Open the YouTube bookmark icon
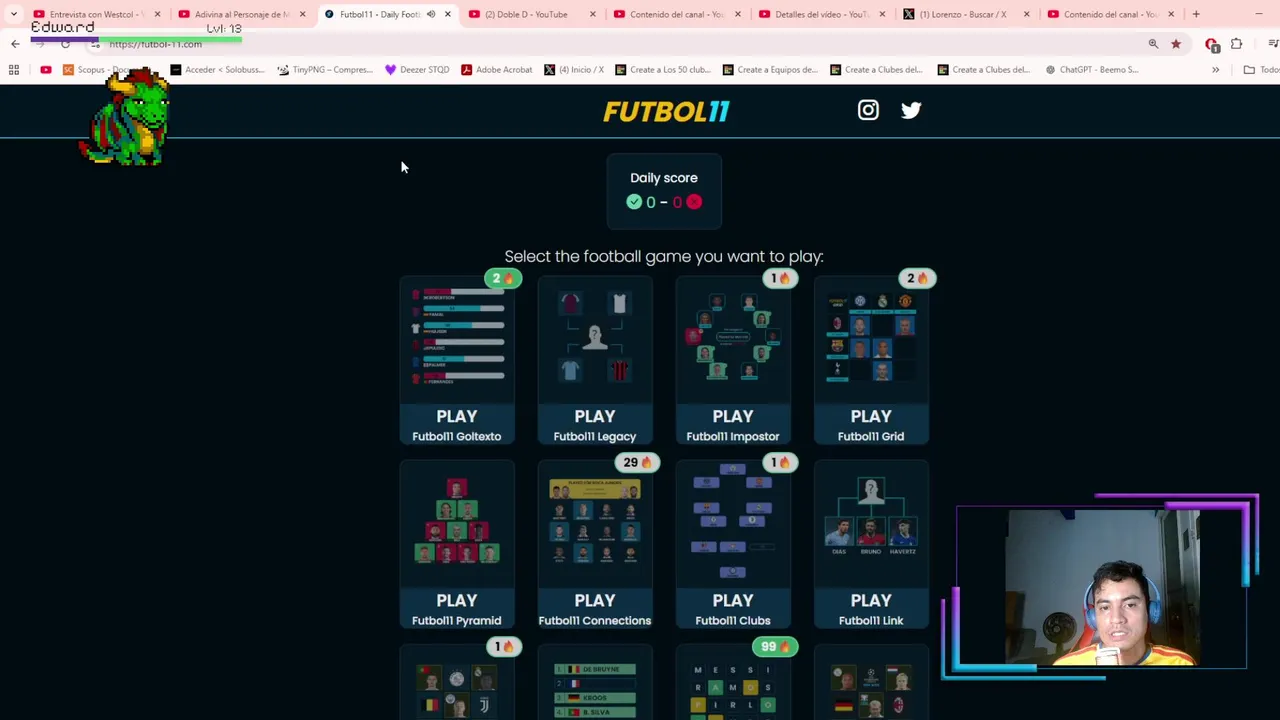 (46, 70)
